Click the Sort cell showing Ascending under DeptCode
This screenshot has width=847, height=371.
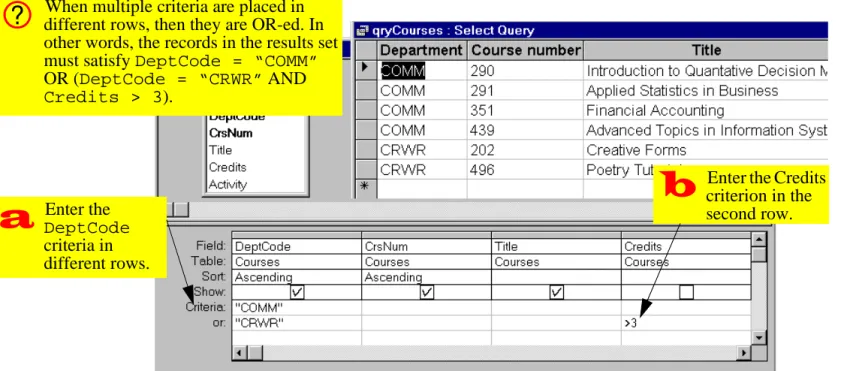[x=297, y=277]
